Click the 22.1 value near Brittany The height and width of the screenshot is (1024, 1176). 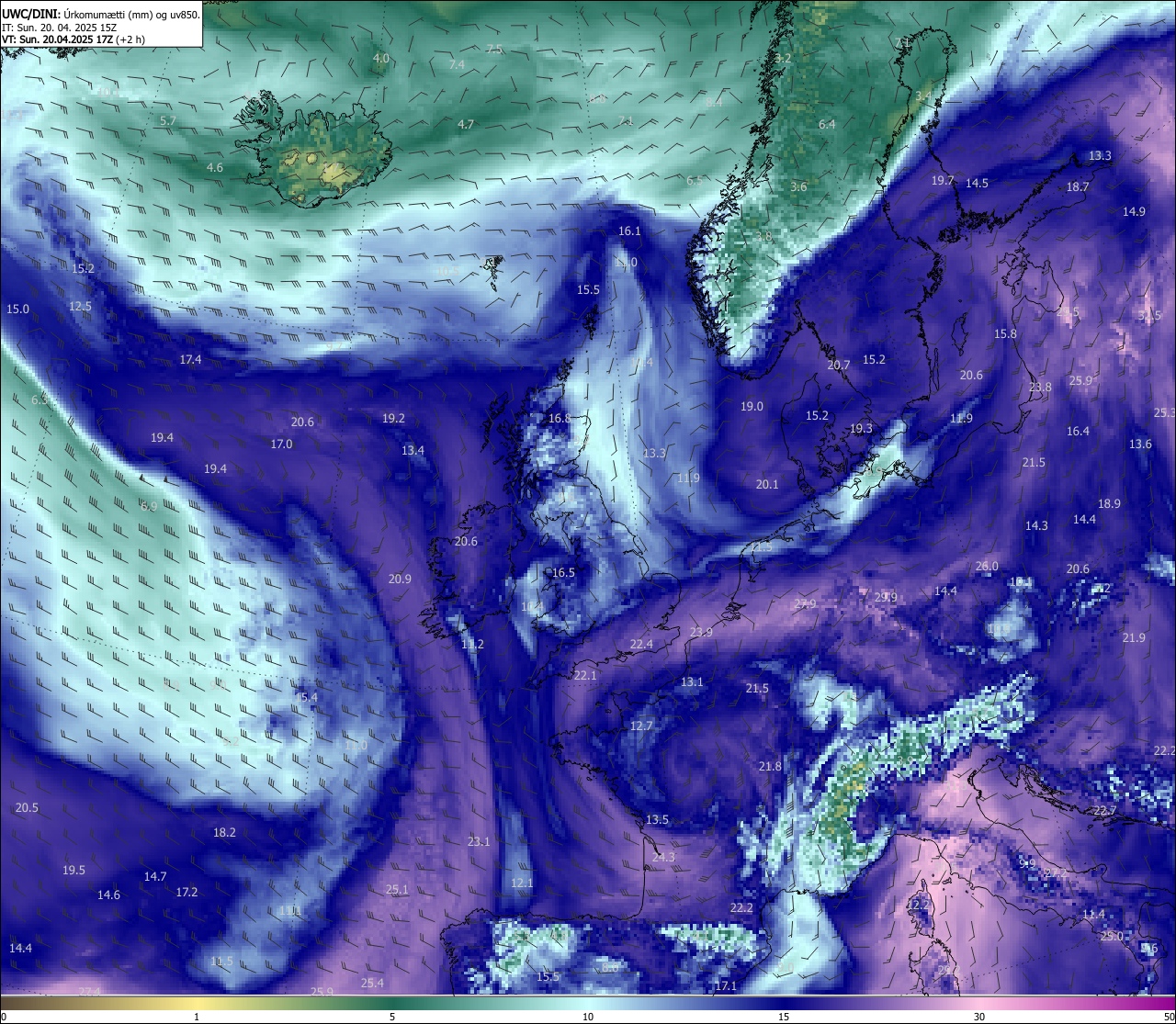click(585, 676)
